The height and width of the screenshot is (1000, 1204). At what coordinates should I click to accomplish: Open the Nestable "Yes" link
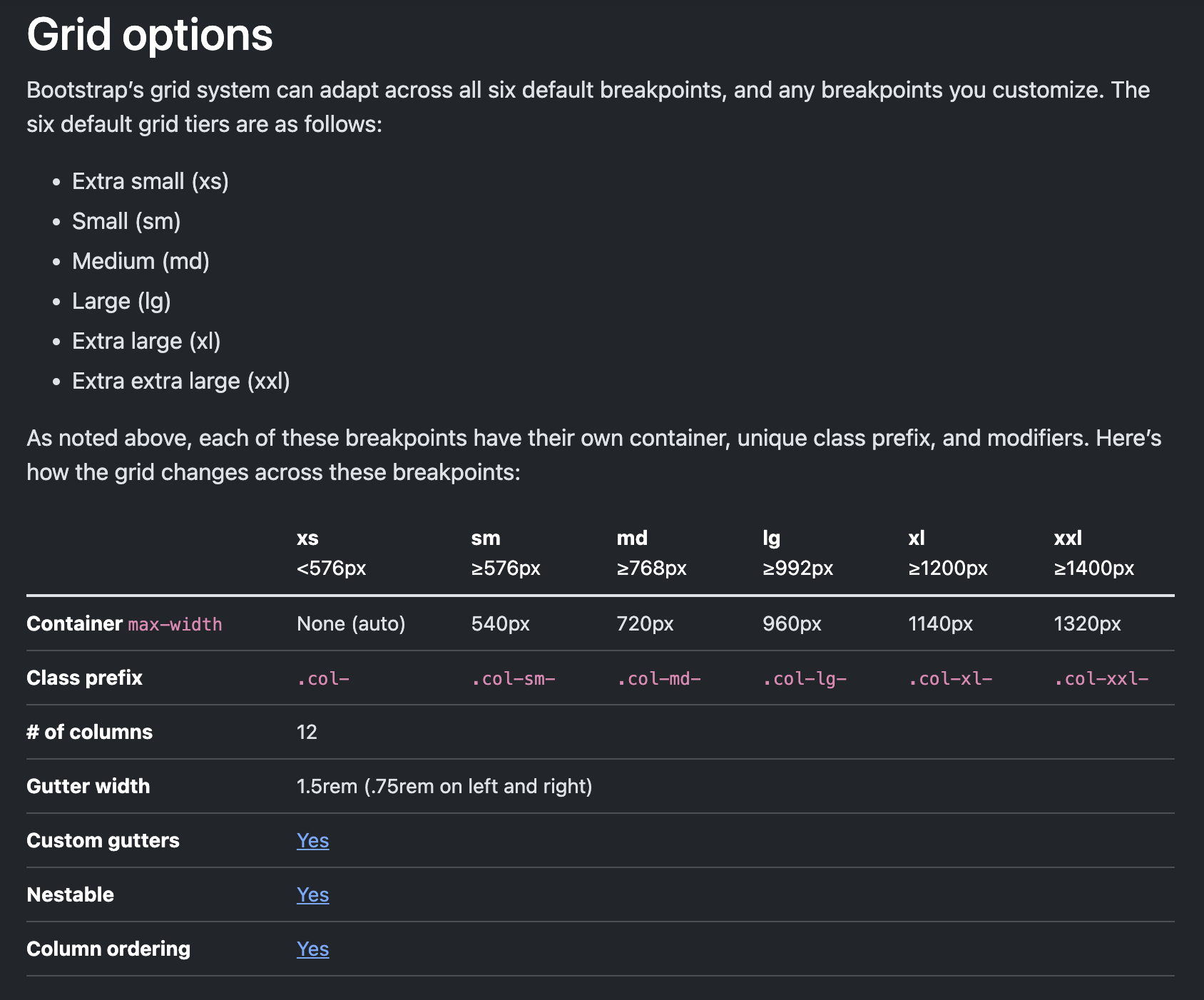312,894
